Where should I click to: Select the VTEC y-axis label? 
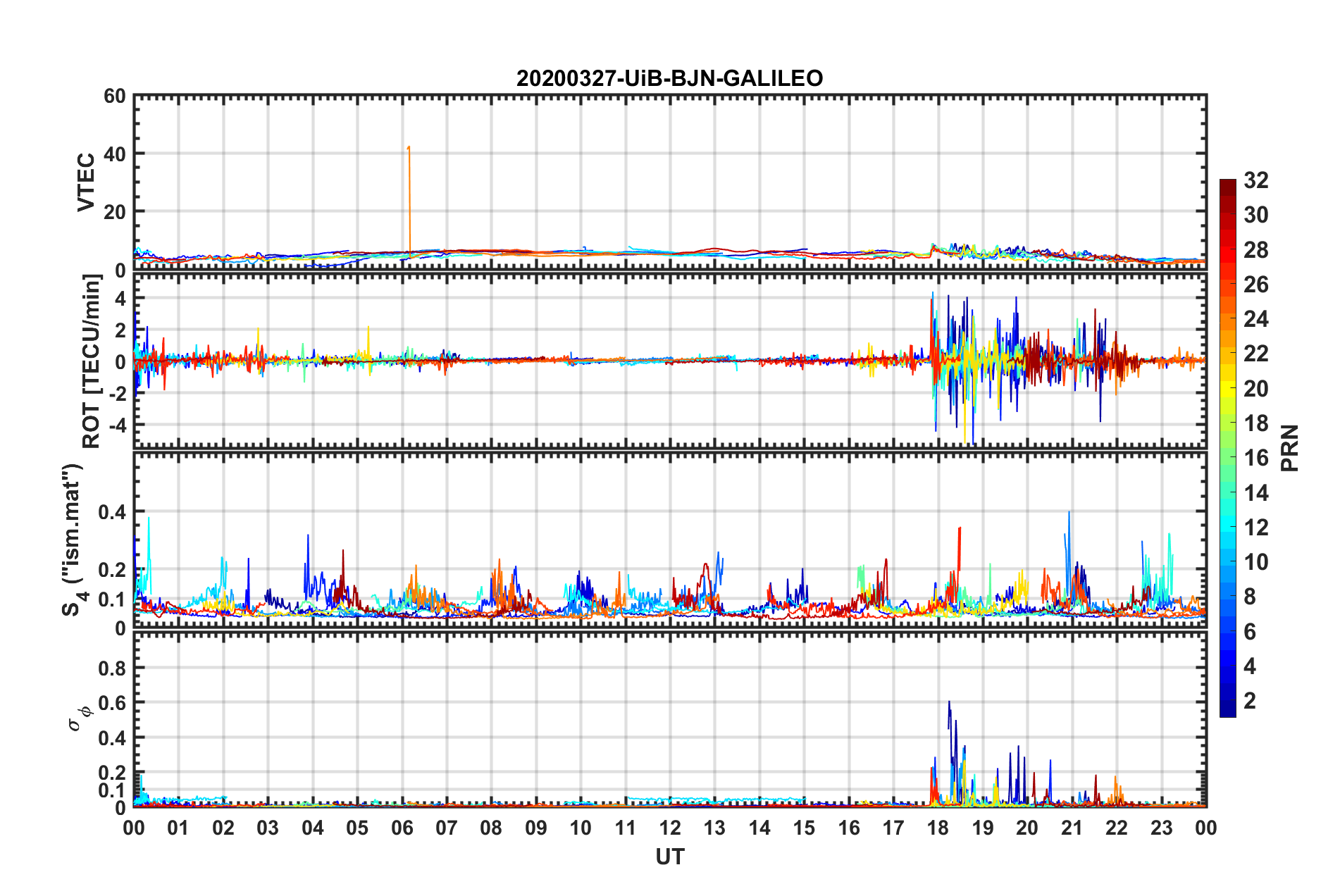tap(86, 182)
